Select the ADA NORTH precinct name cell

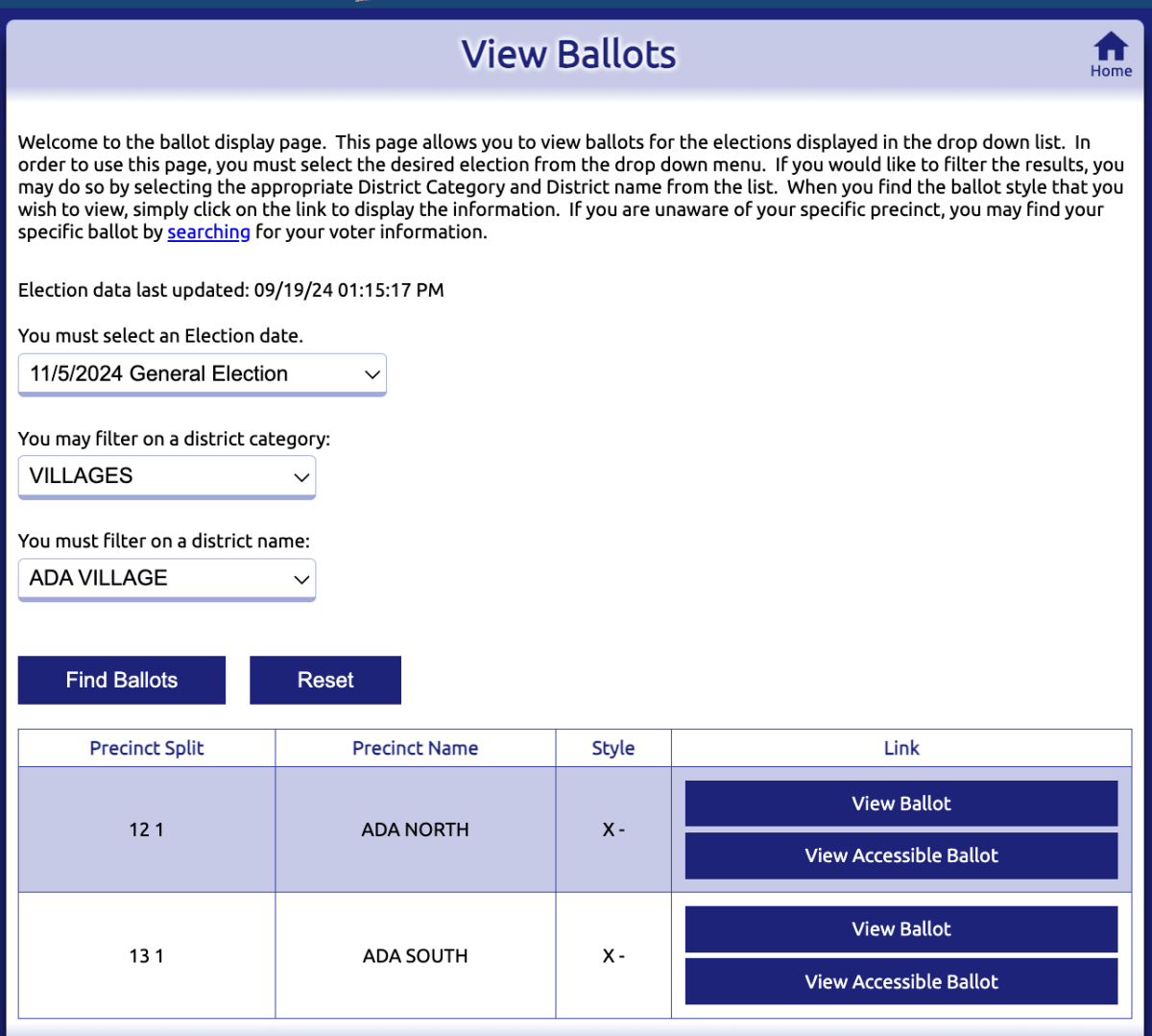coord(415,830)
